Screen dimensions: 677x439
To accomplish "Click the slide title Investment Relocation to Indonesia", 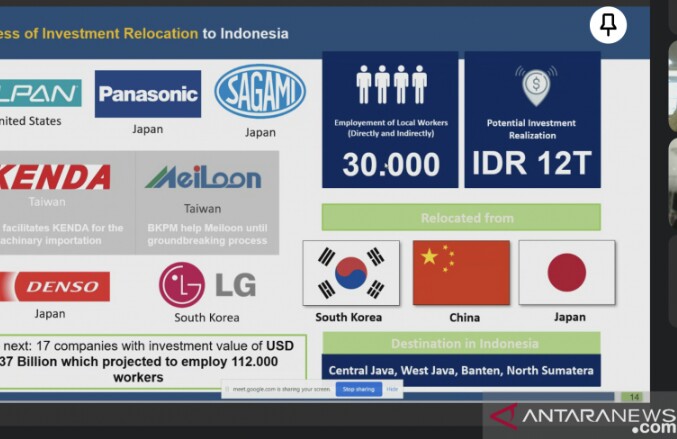I will click(x=144, y=33).
